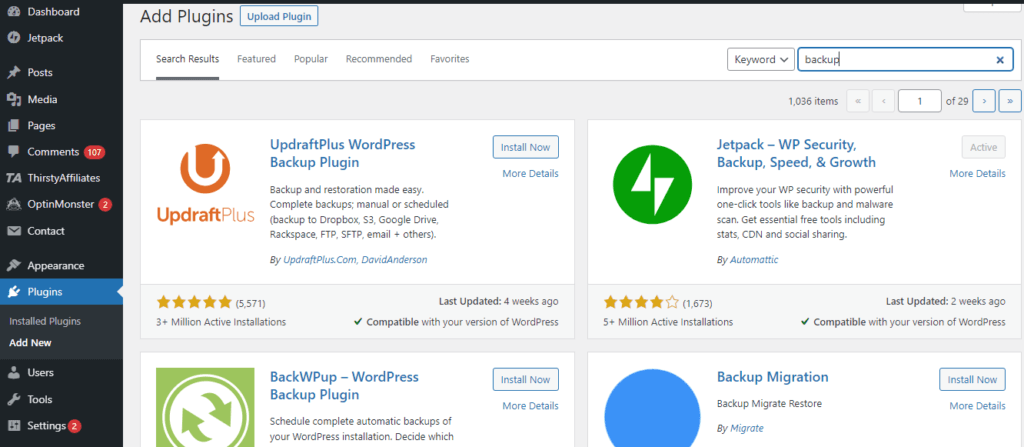Switch to the Search Results tab
Screen dimensions: 1024x447
pos(187,59)
